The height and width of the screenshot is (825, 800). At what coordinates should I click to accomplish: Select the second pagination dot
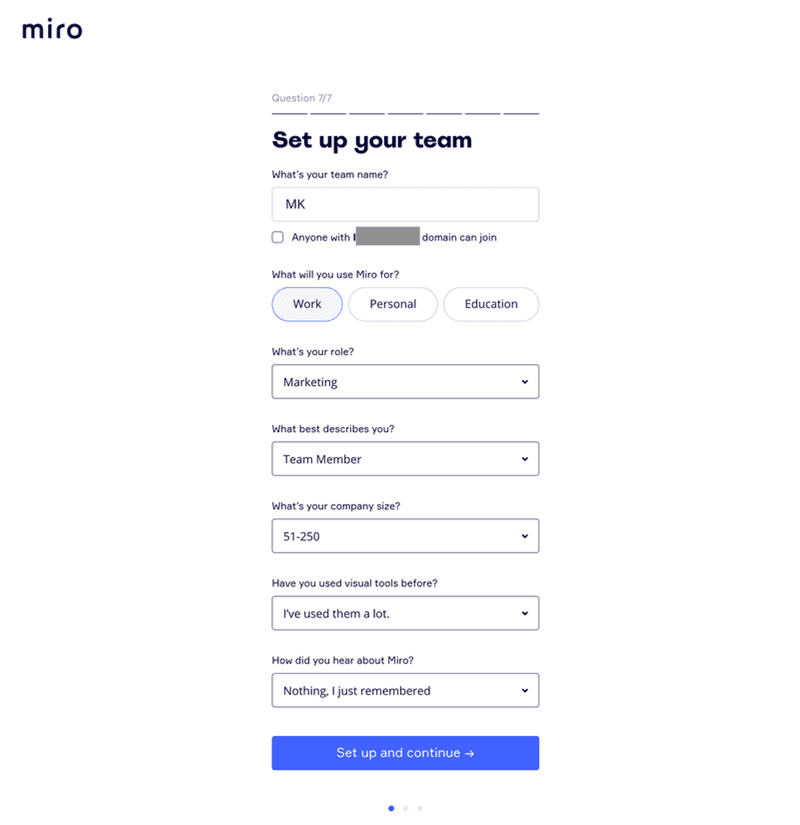(405, 808)
